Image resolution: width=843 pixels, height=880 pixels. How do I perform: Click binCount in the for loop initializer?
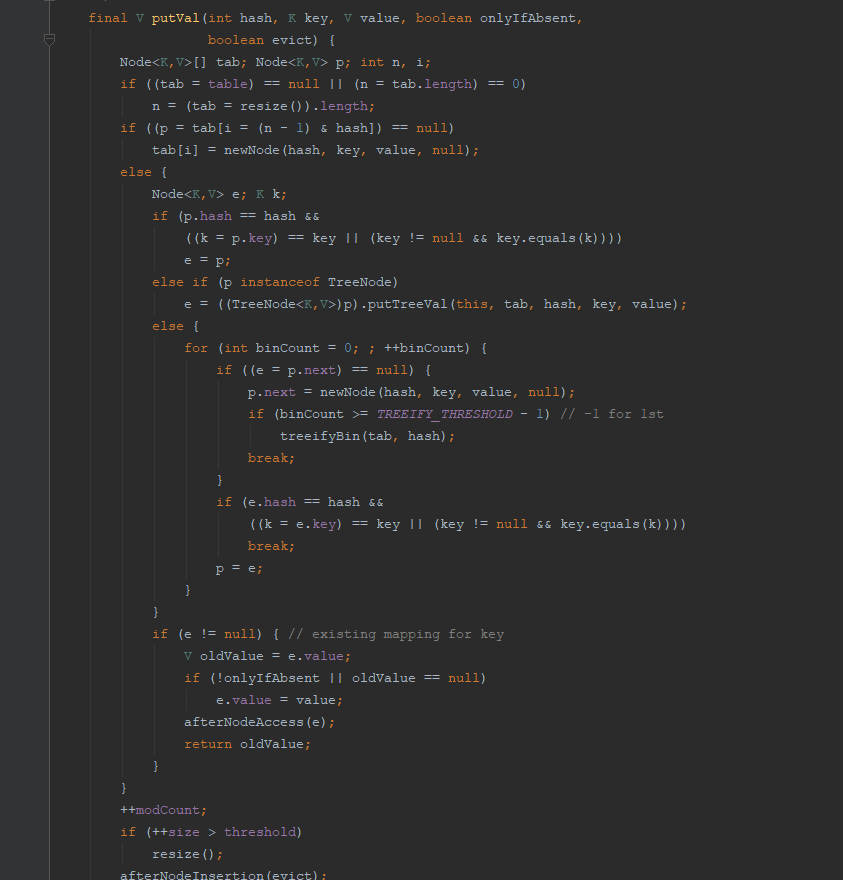pos(287,348)
